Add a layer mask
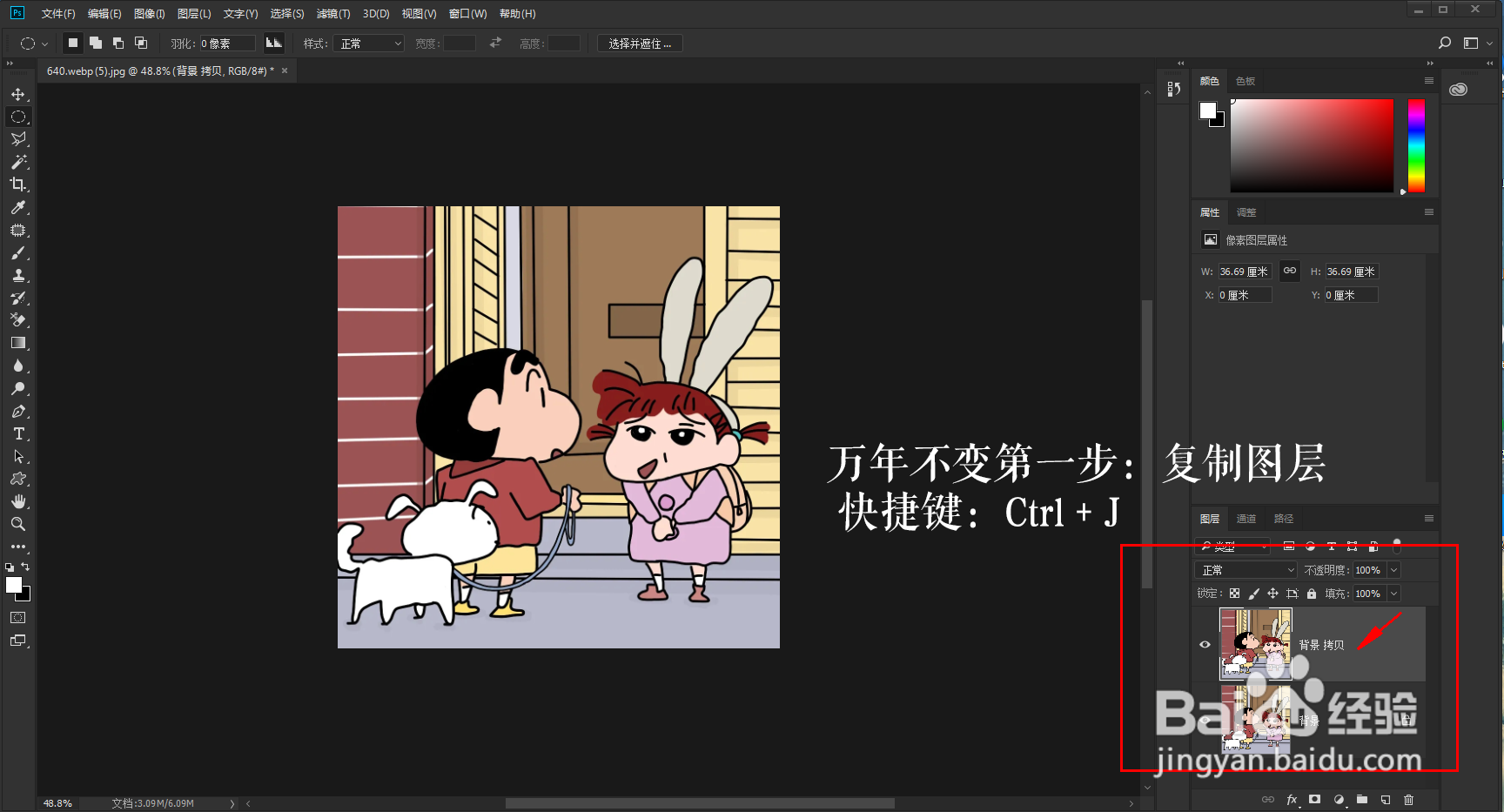 [x=1314, y=799]
